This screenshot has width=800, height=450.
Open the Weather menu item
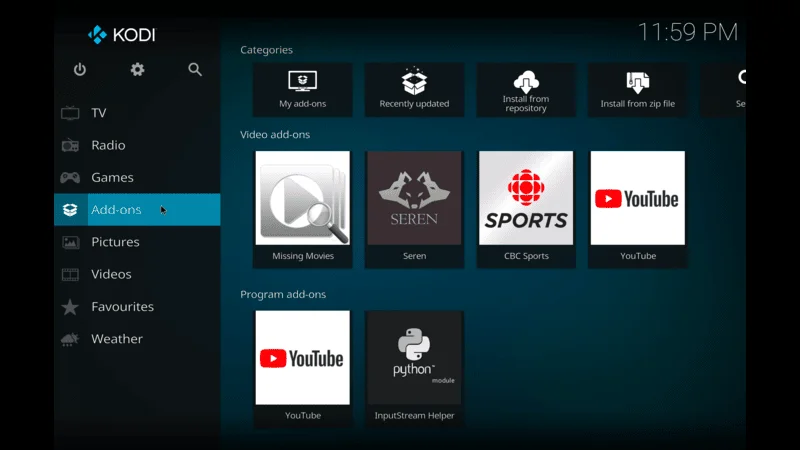point(137,339)
